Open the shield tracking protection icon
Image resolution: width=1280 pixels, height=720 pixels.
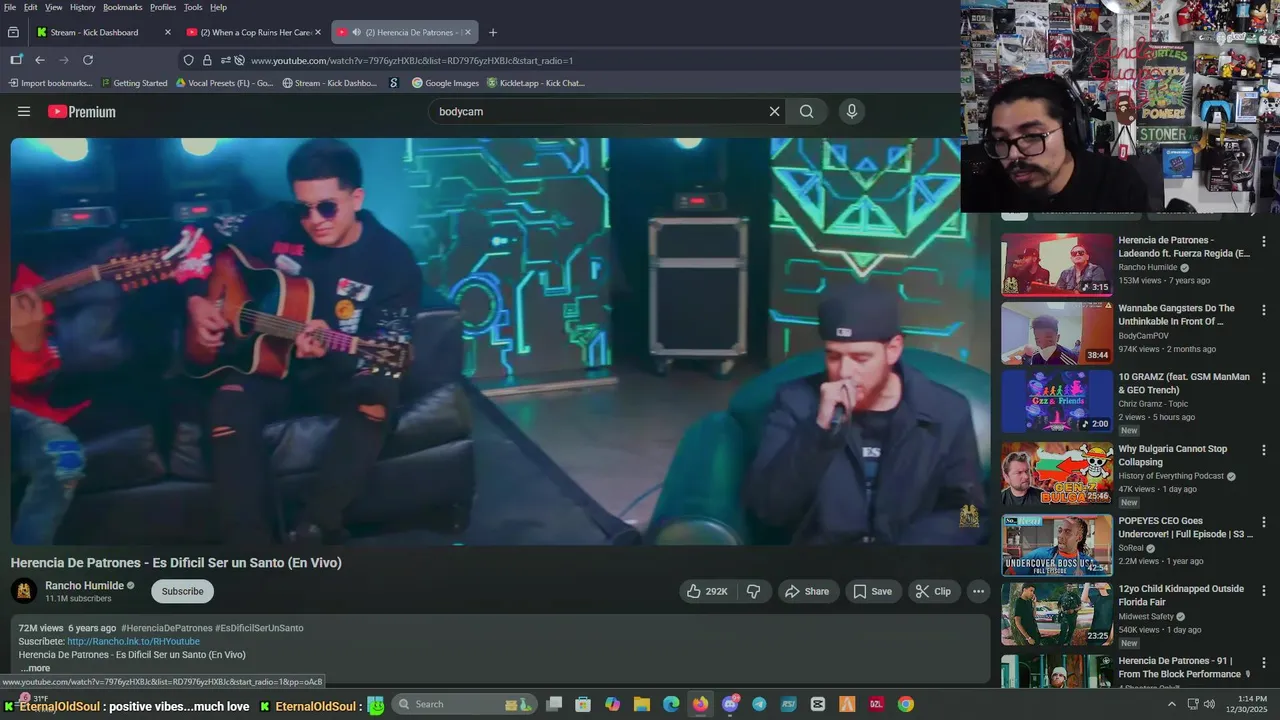coord(189,60)
